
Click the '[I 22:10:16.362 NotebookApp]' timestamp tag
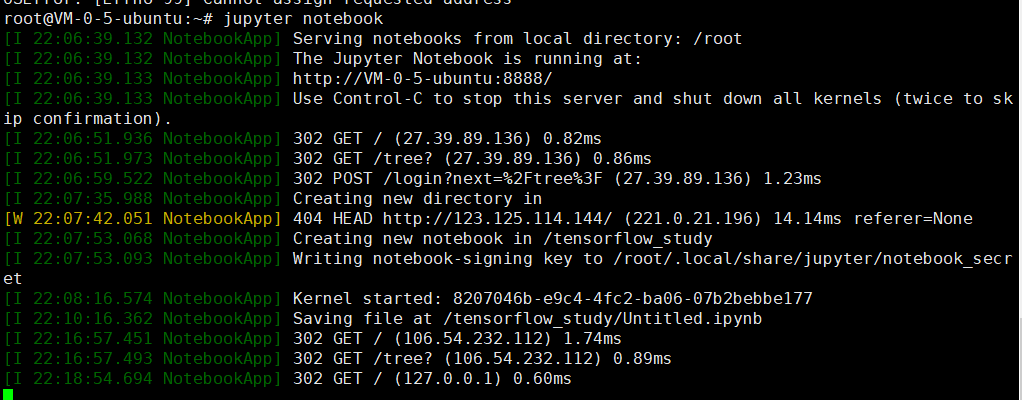pos(143,319)
